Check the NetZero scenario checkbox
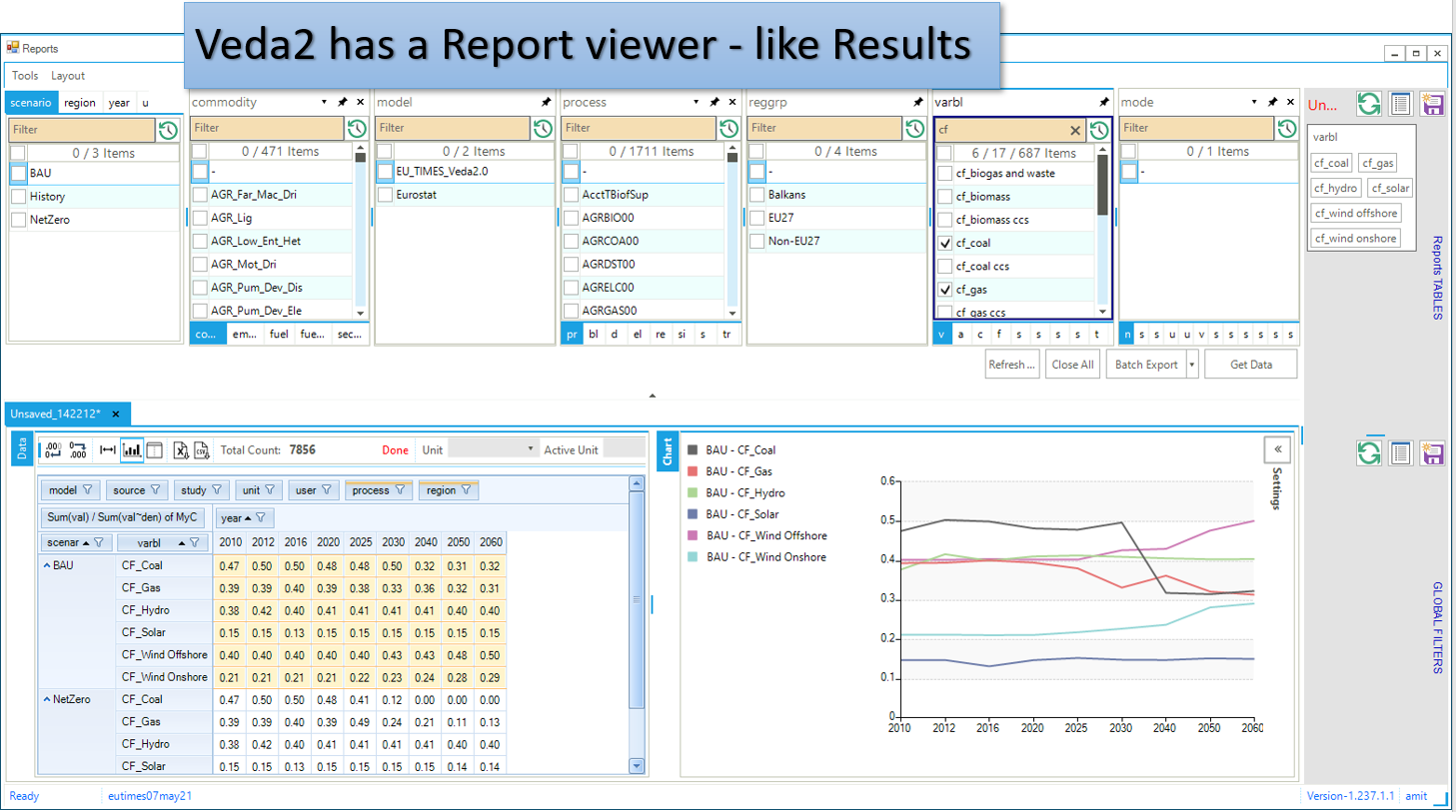 (x=18, y=220)
